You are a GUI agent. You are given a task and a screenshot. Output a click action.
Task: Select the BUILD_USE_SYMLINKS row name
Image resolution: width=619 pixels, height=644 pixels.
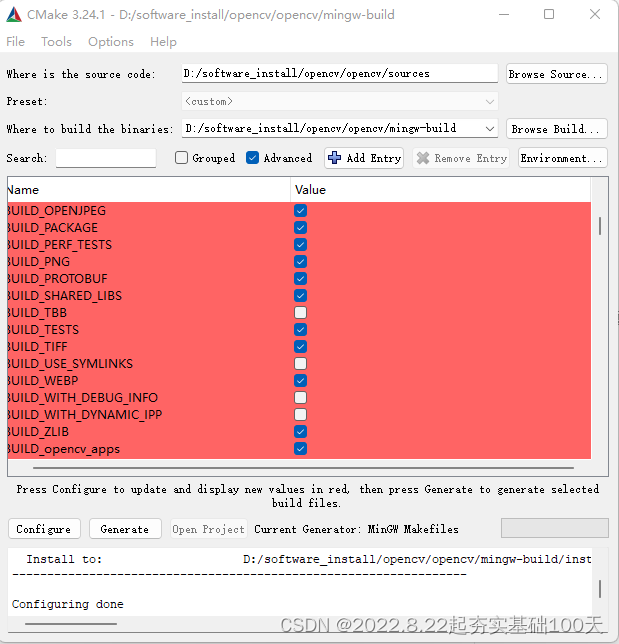coord(70,364)
